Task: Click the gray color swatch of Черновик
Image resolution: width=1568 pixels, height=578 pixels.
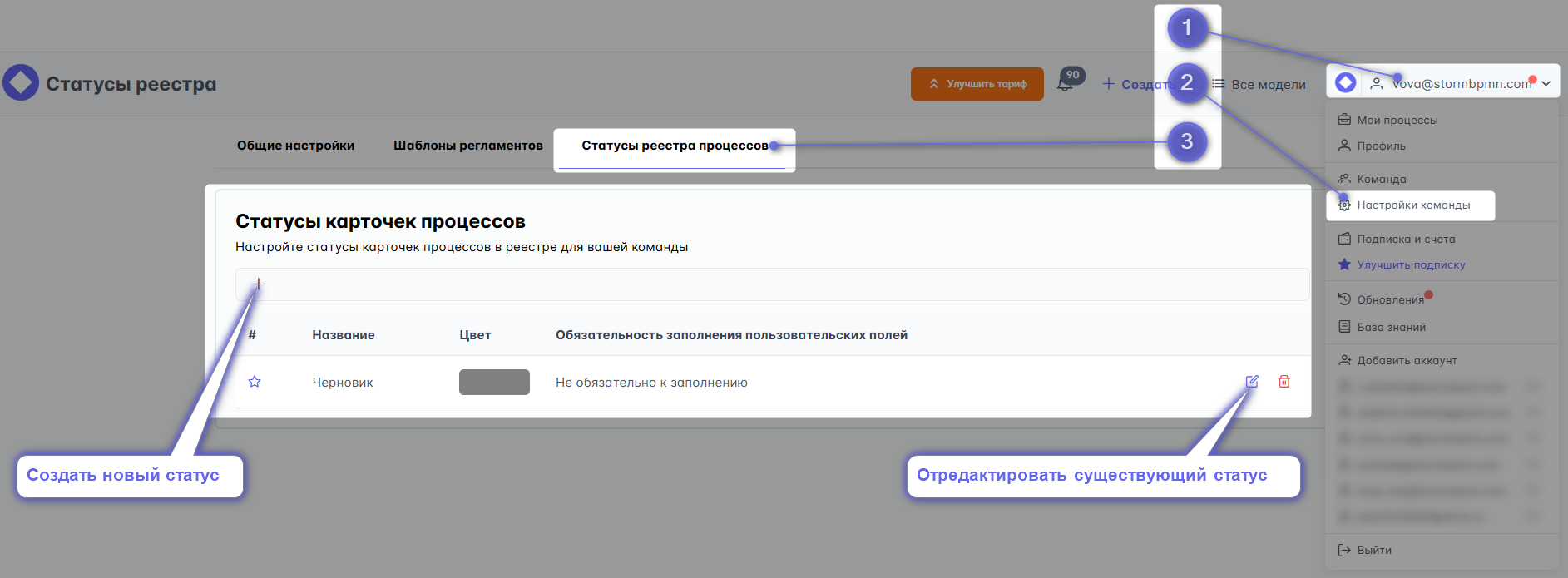Action: (x=494, y=382)
